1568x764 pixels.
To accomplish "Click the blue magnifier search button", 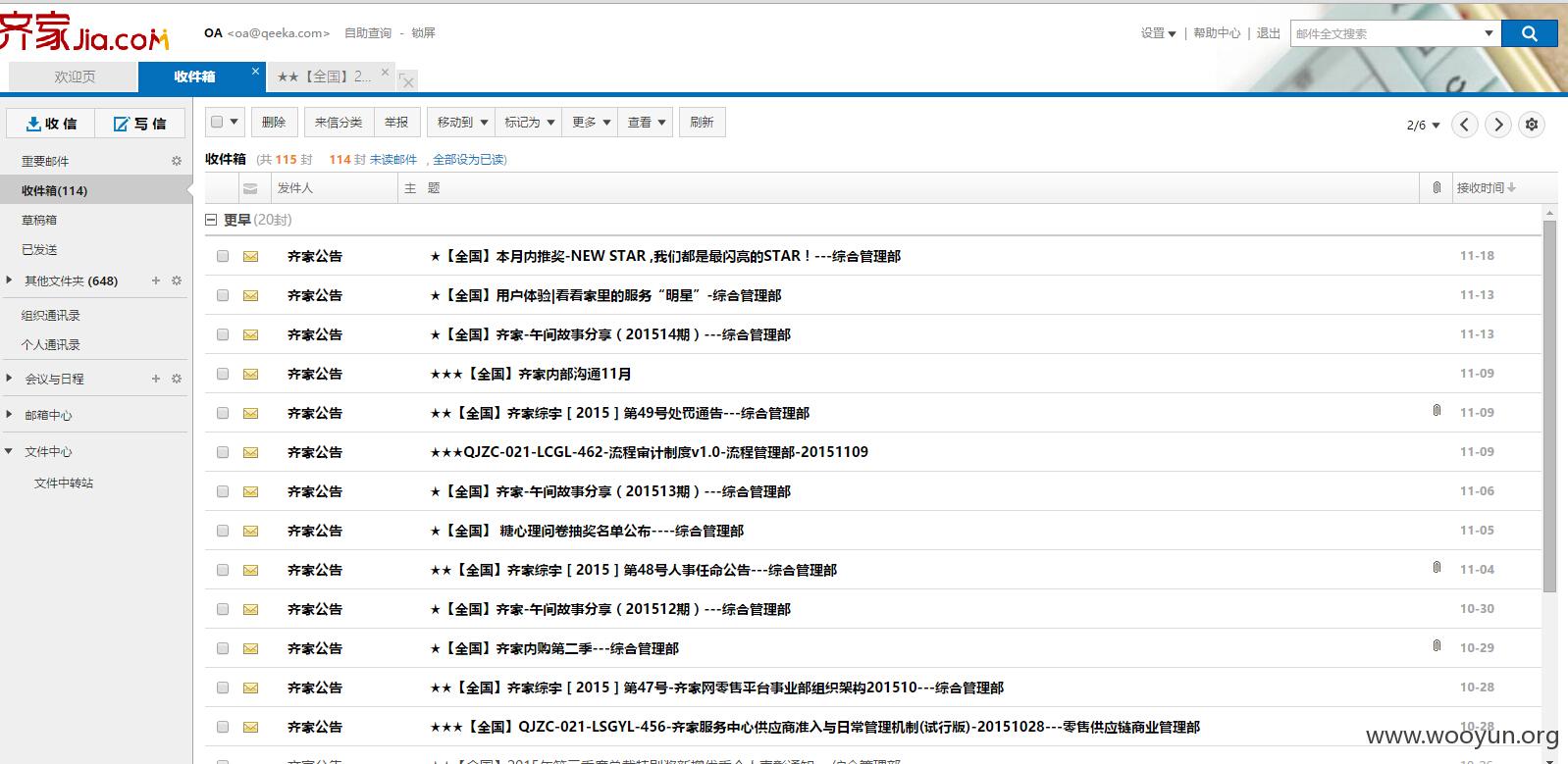I will point(1529,33).
